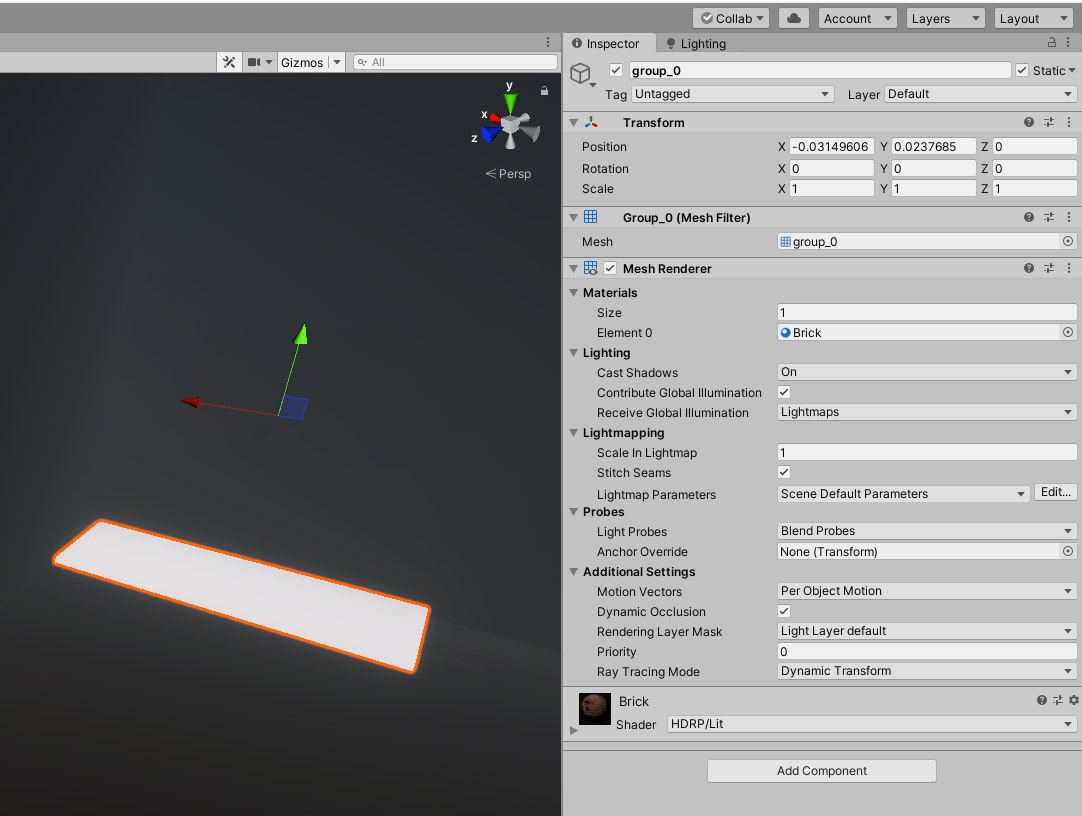This screenshot has width=1082, height=816.
Task: Open scene tools settings icon
Action: point(229,62)
